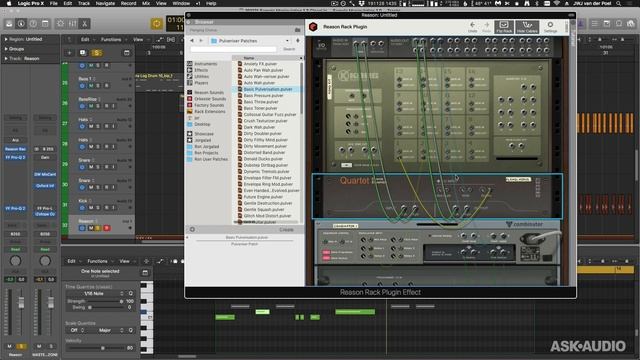Open List Editors in Logic control bar

pyautogui.click(x=595, y=24)
